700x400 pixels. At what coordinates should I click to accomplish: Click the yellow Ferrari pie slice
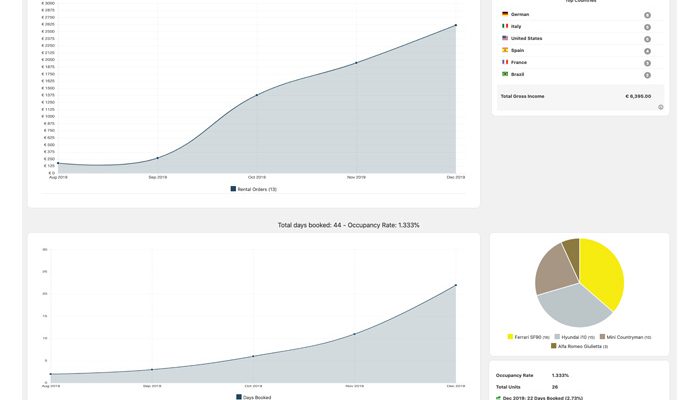coord(603,272)
